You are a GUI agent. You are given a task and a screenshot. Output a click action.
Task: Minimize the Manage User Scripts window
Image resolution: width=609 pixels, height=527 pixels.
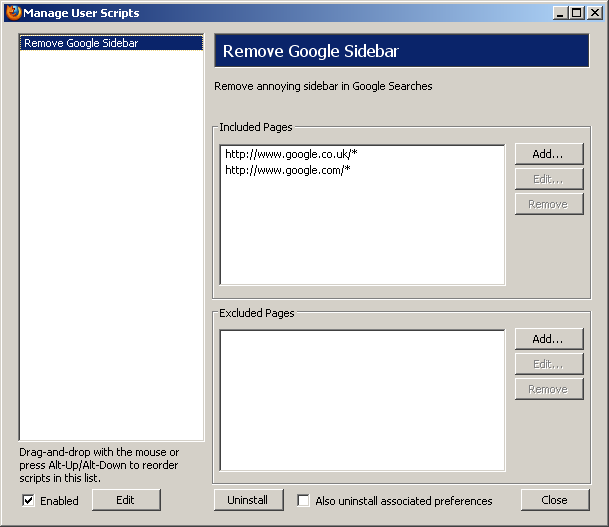(x=560, y=13)
